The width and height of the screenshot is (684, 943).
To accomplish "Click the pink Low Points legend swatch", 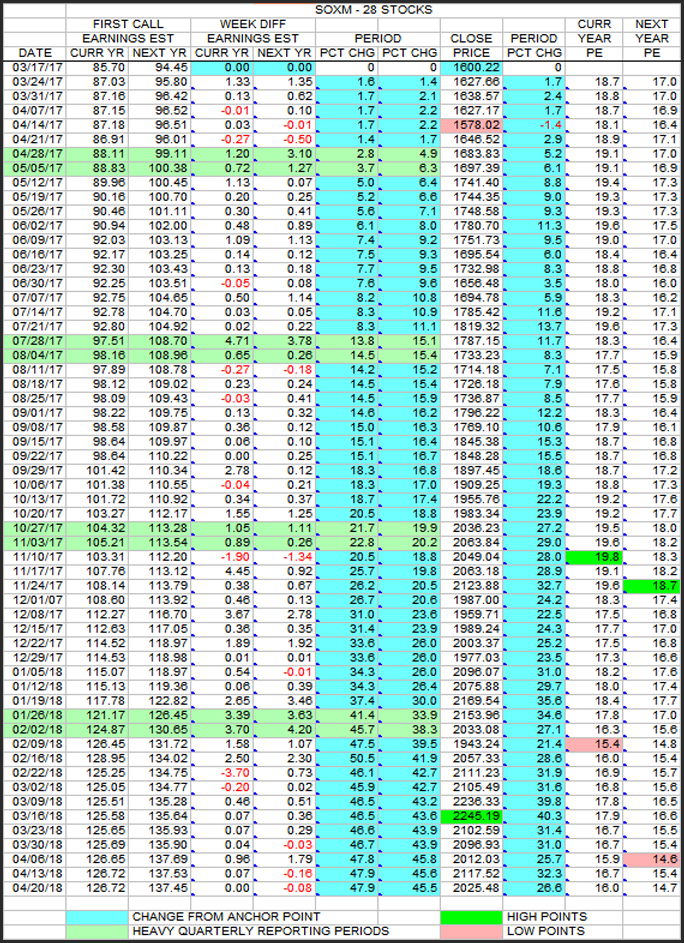I will [470, 931].
